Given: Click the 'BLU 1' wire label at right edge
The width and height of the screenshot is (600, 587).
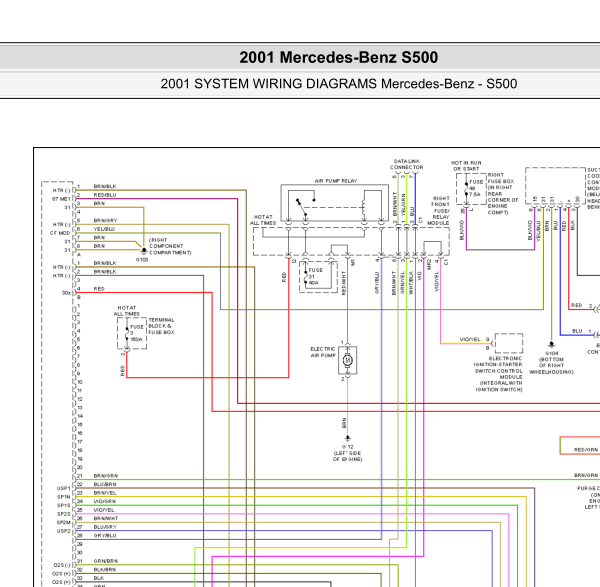Looking at the screenshot, I should pos(582,331).
